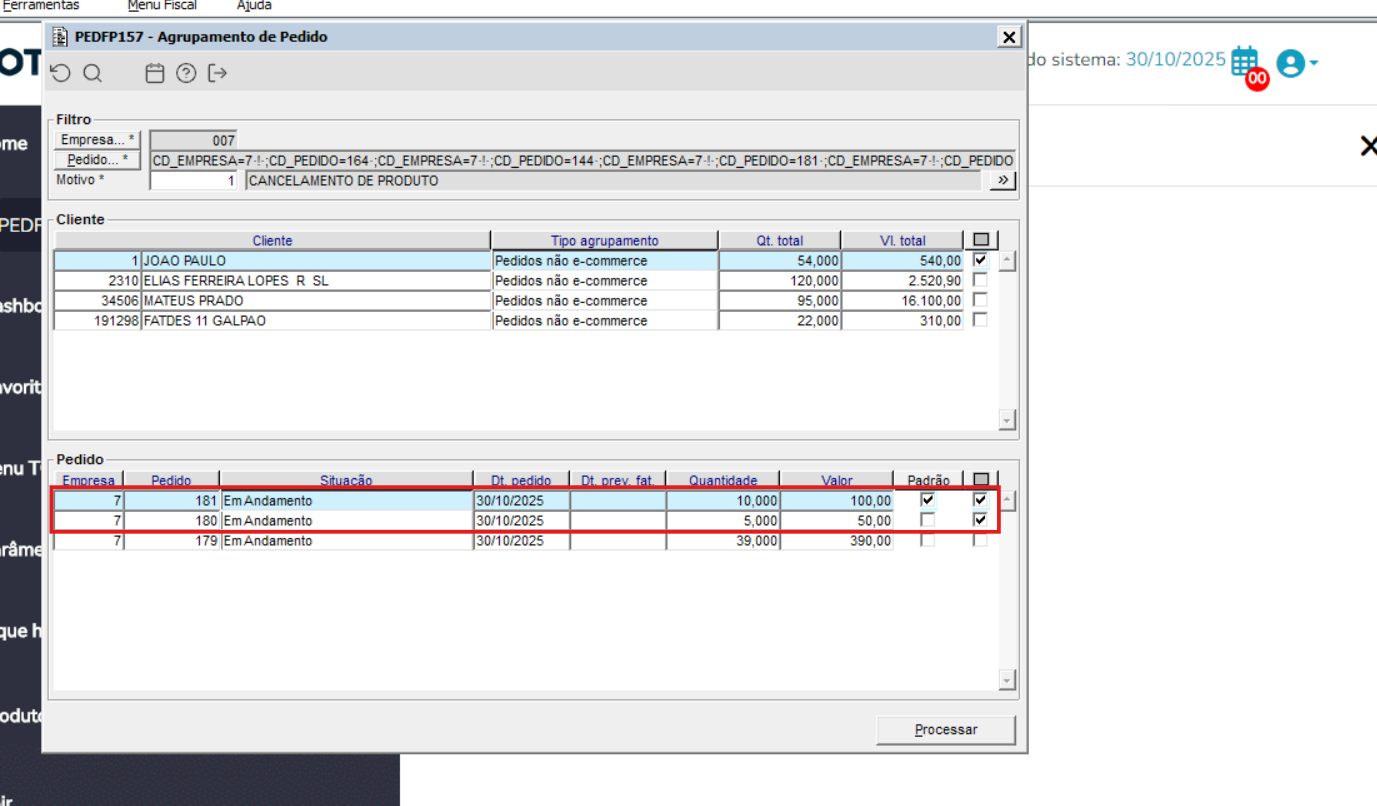Check the ELIAS FERREIRA LOPES client checkbox

[980, 280]
